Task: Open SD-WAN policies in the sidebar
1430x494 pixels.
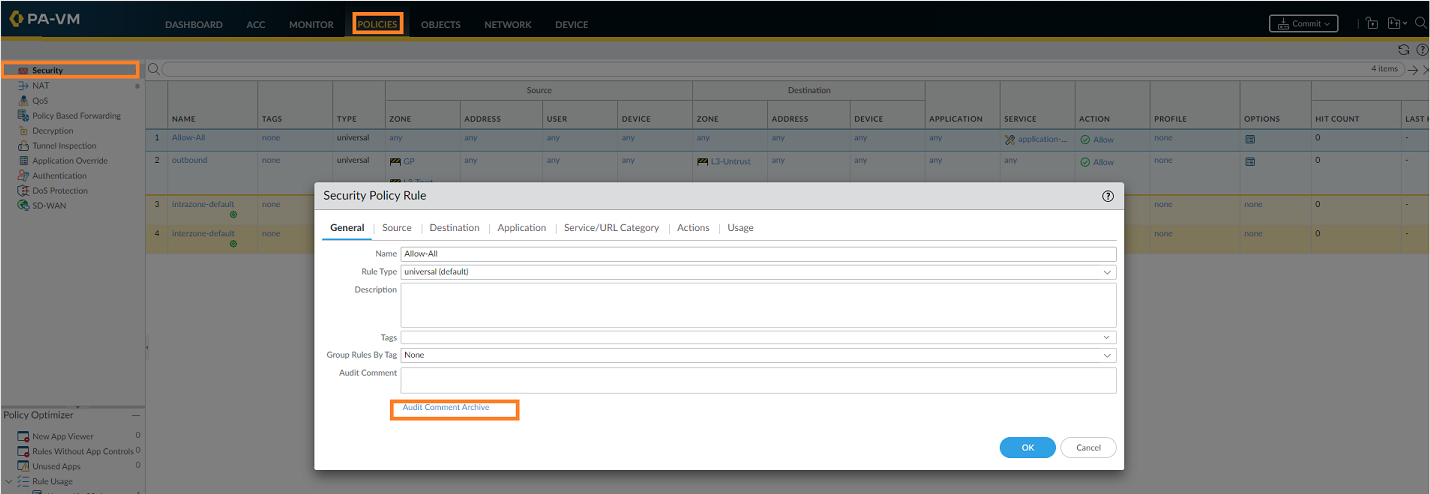Action: click(48, 206)
